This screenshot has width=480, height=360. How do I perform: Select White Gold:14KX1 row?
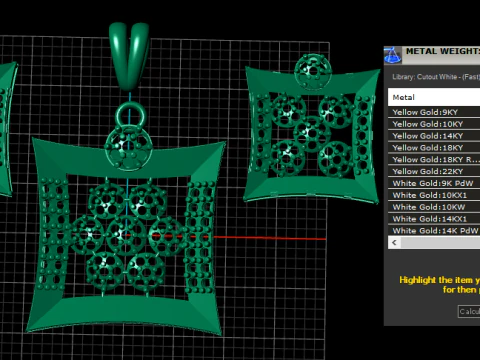[x=434, y=219]
